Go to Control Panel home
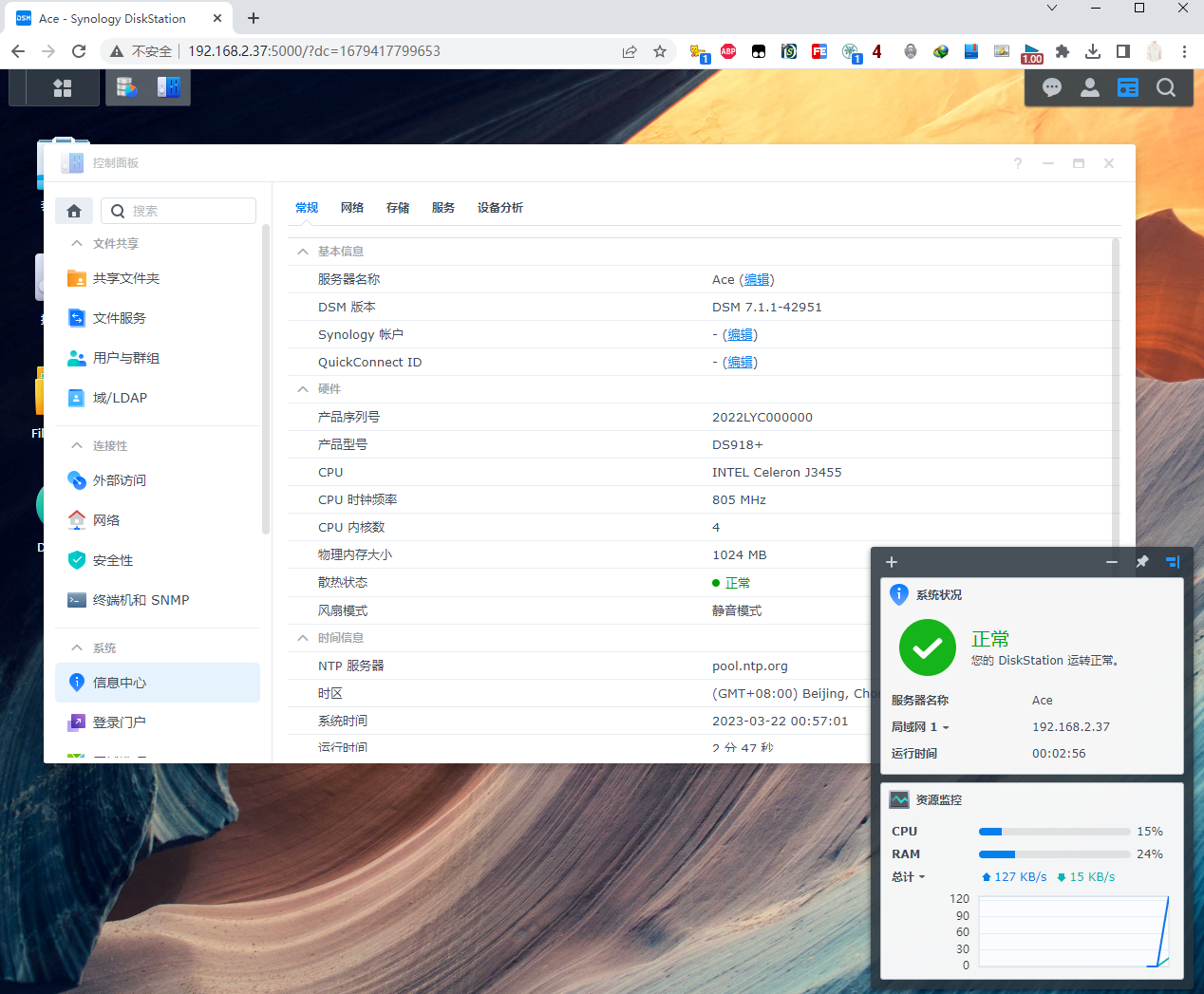The image size is (1204, 994). pyautogui.click(x=74, y=211)
